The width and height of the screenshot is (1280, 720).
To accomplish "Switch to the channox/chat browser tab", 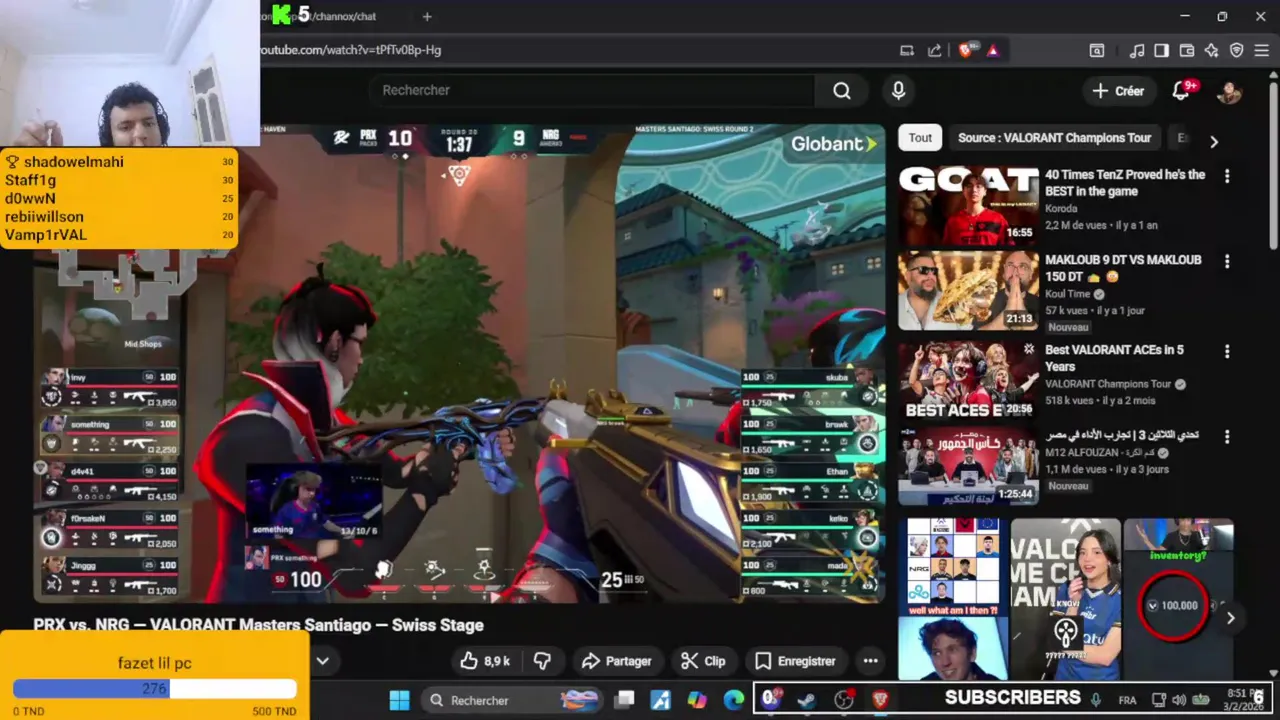I will coord(332,16).
